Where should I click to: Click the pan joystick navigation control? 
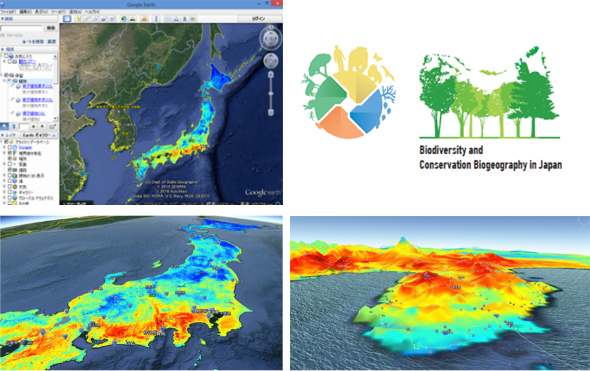coord(271,61)
